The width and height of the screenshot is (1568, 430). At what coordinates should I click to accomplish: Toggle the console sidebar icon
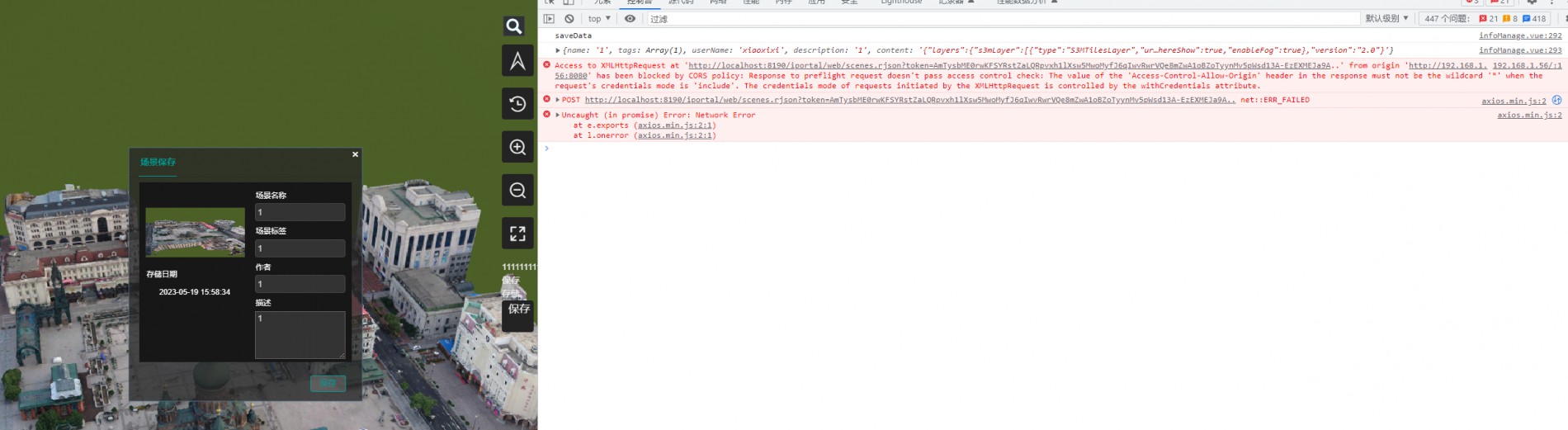pyautogui.click(x=549, y=18)
